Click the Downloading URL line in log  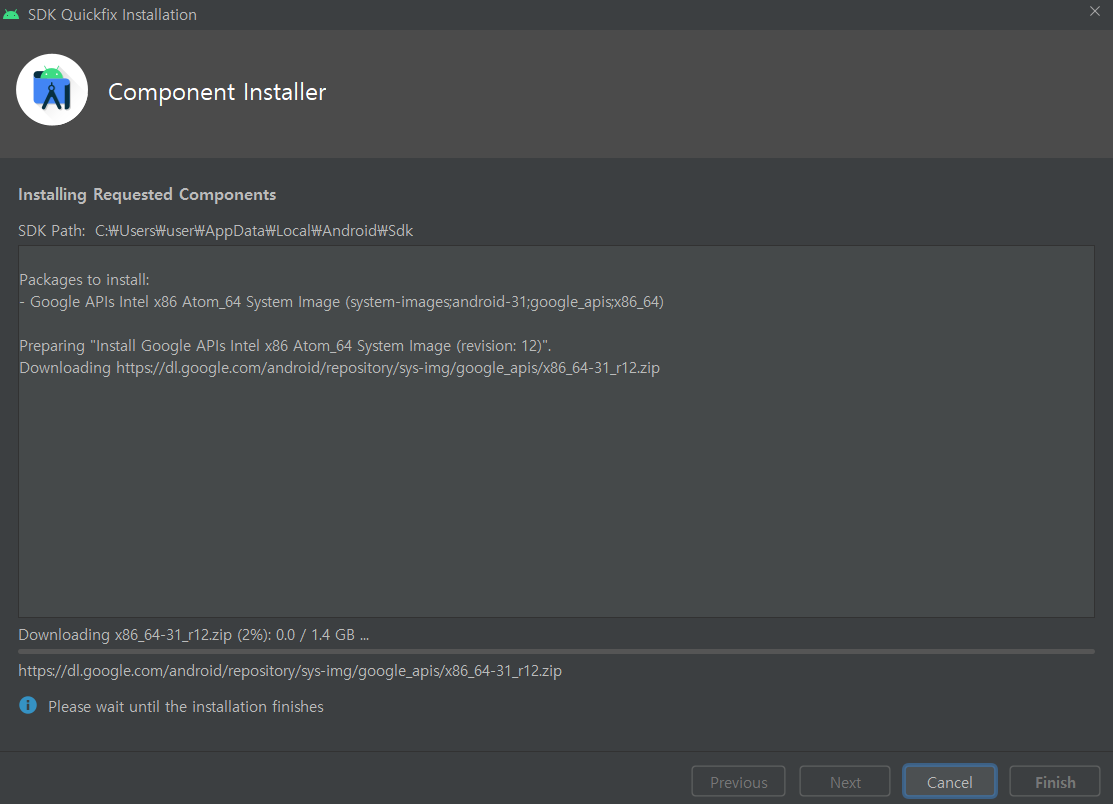pos(339,368)
